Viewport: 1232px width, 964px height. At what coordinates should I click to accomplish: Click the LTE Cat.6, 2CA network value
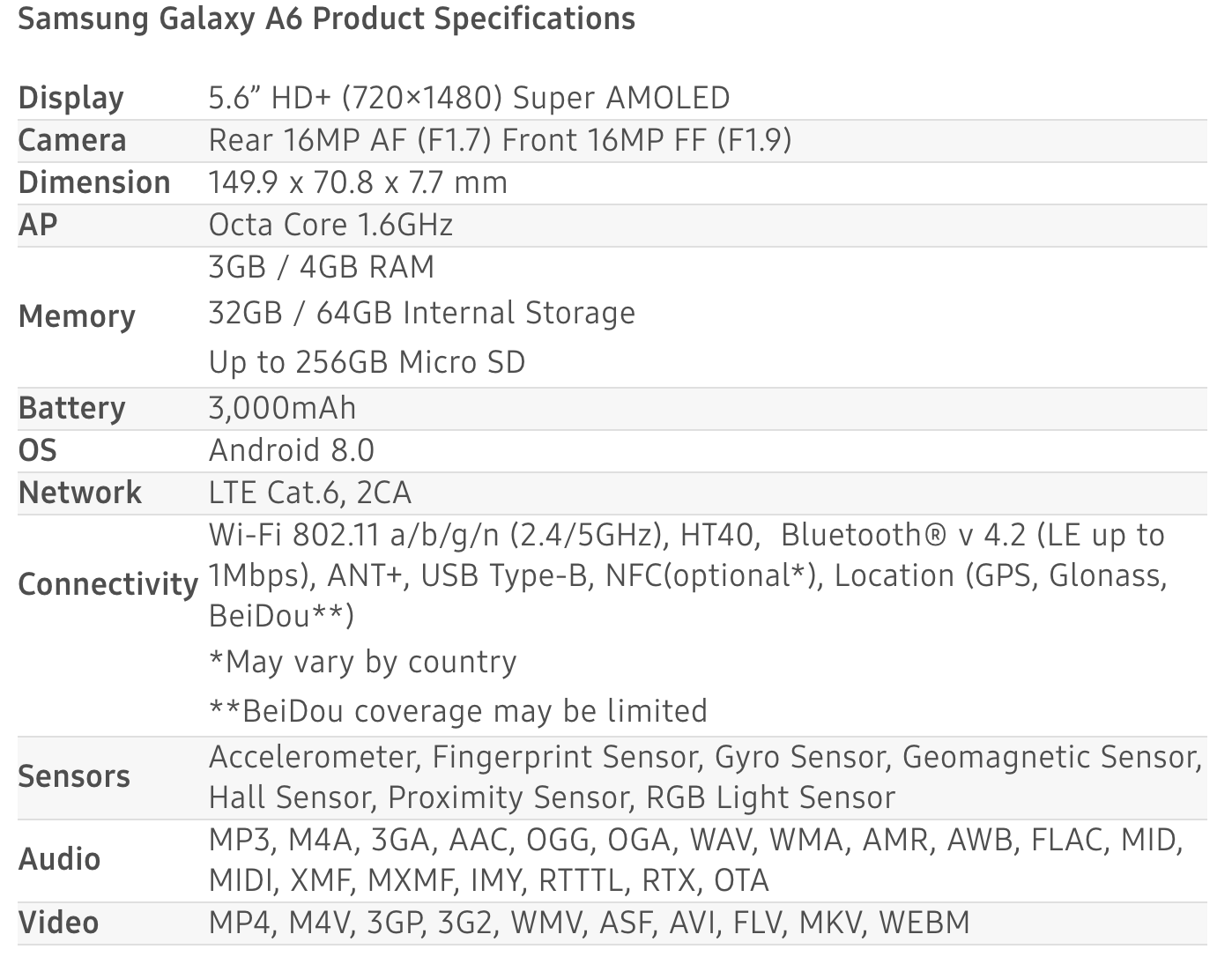[x=310, y=493]
